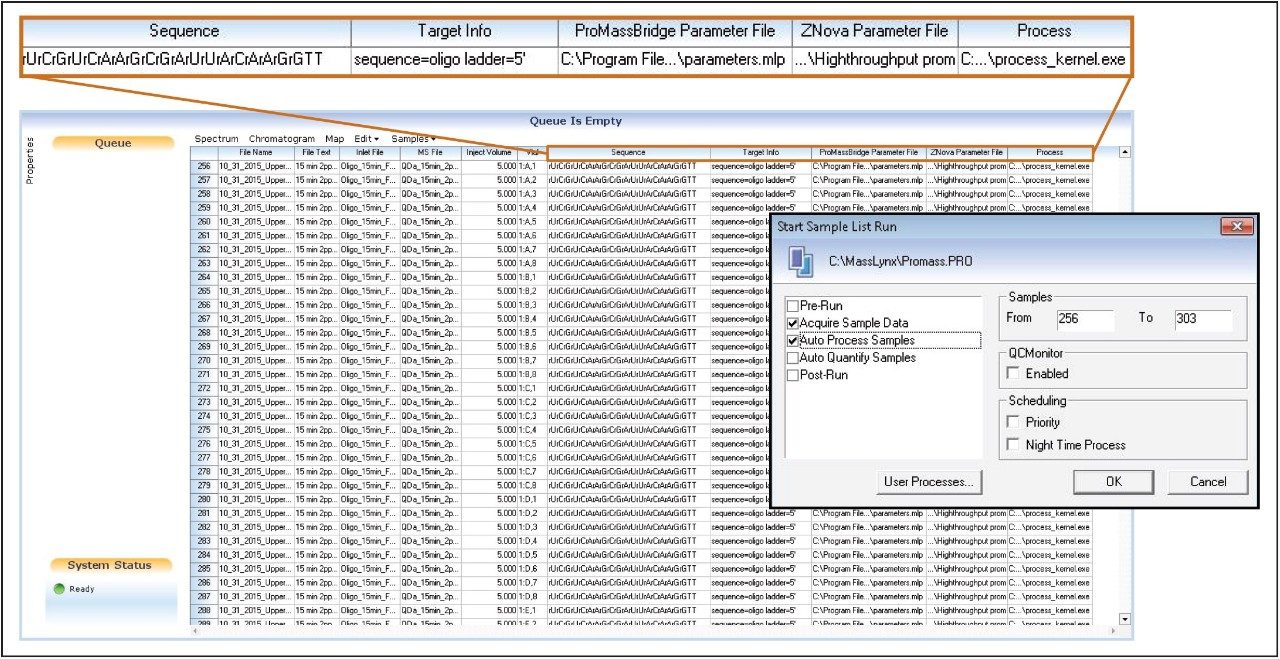The height and width of the screenshot is (659, 1280).
Task: Click the small Sequence column header in table
Action: 628,152
